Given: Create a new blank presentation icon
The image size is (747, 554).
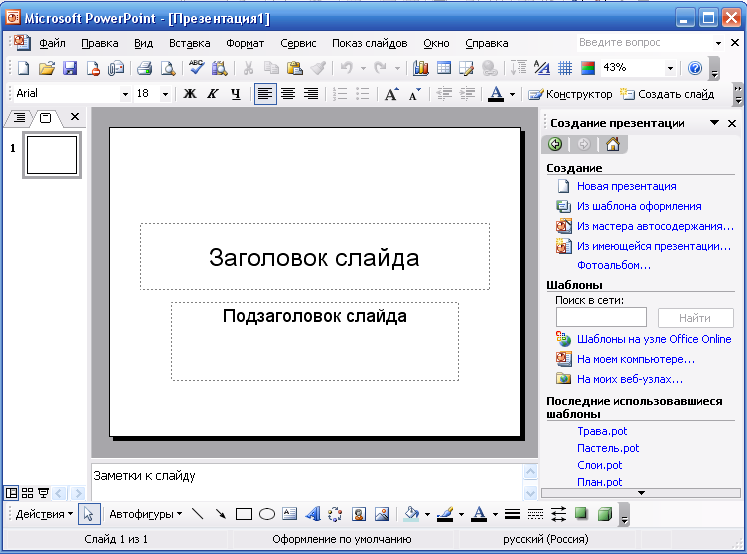Looking at the screenshot, I should [23, 68].
